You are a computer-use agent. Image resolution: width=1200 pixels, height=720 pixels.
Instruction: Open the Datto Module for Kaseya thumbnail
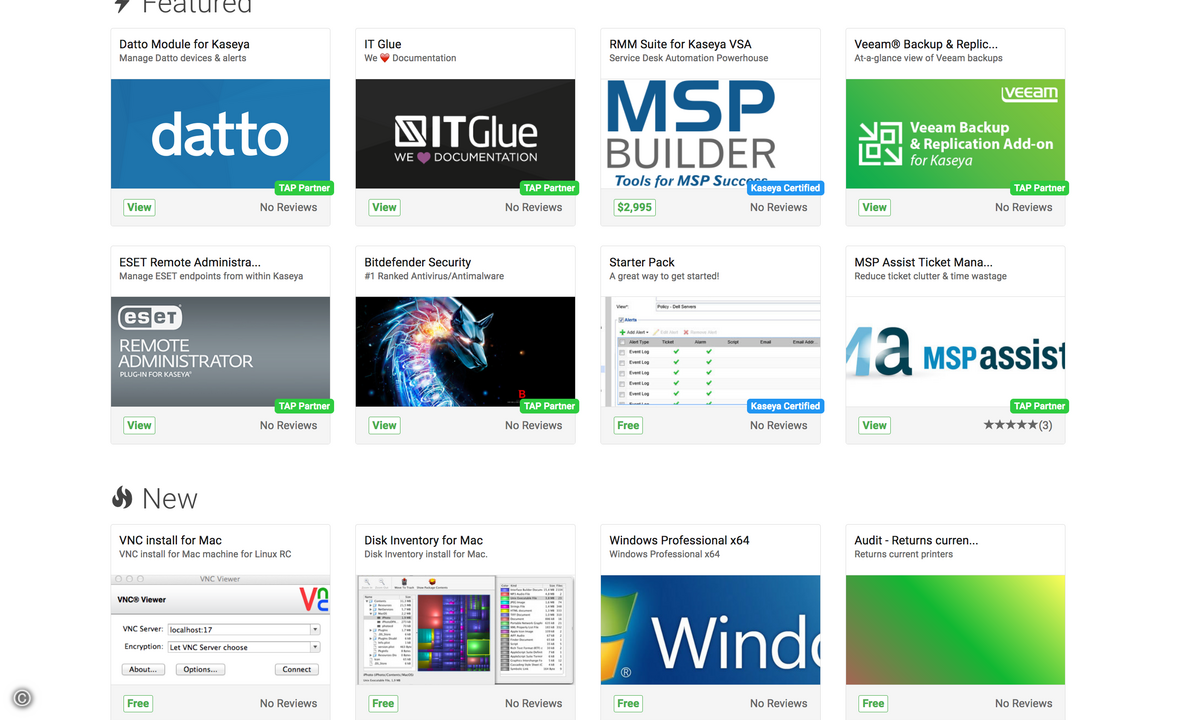[220, 134]
